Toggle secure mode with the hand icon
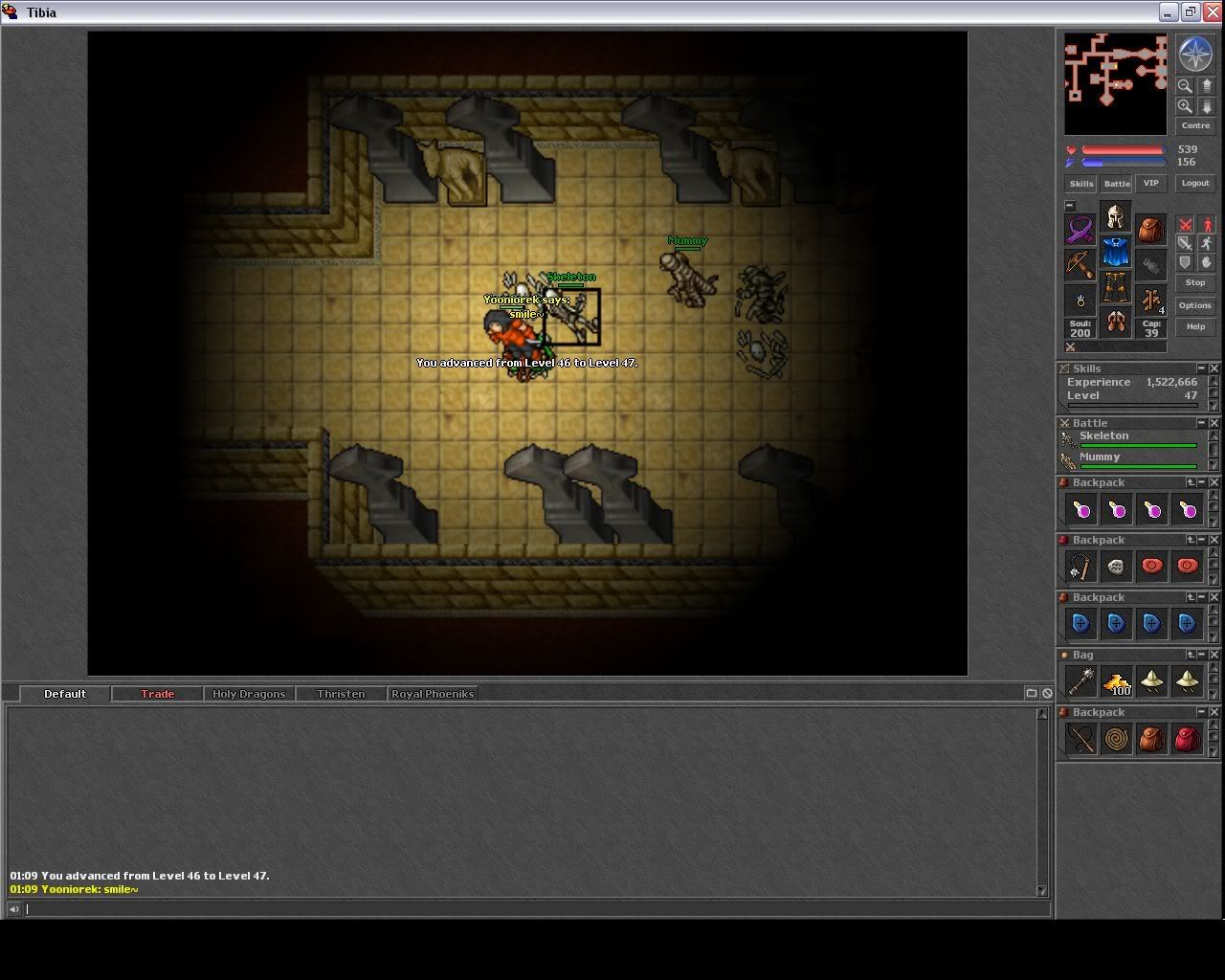Image resolution: width=1225 pixels, height=980 pixels. click(1207, 262)
